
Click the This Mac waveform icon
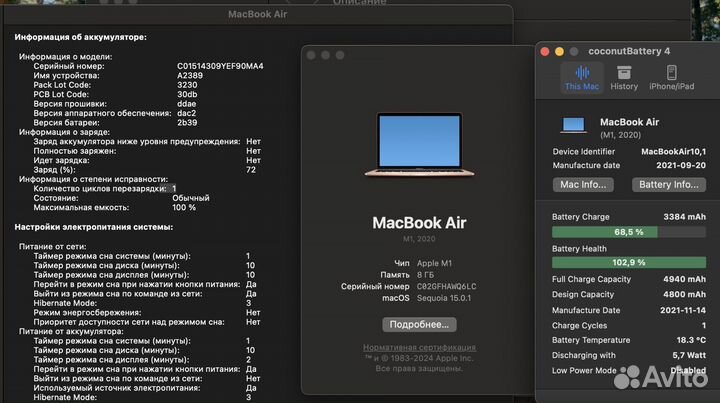582,73
